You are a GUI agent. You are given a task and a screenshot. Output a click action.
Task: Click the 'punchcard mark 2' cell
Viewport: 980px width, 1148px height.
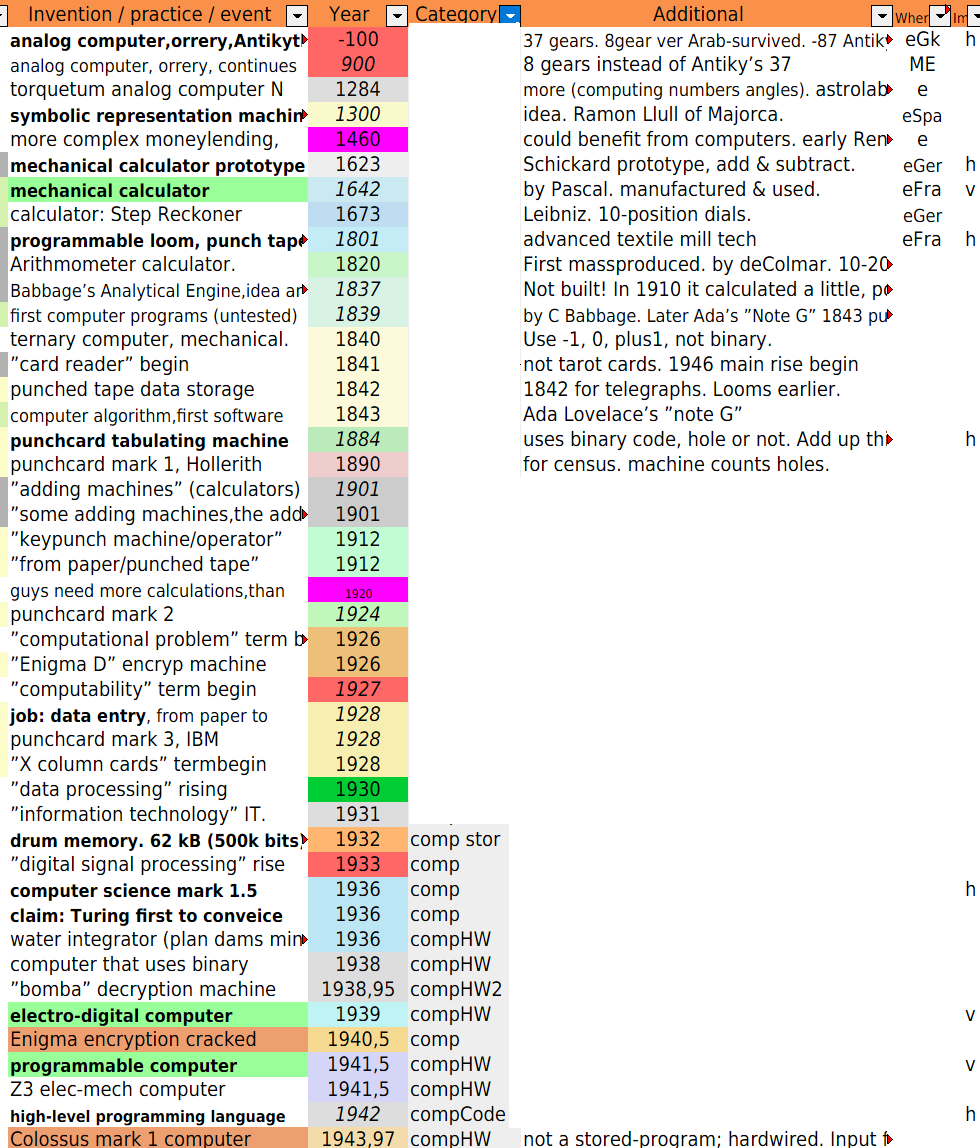(157, 614)
